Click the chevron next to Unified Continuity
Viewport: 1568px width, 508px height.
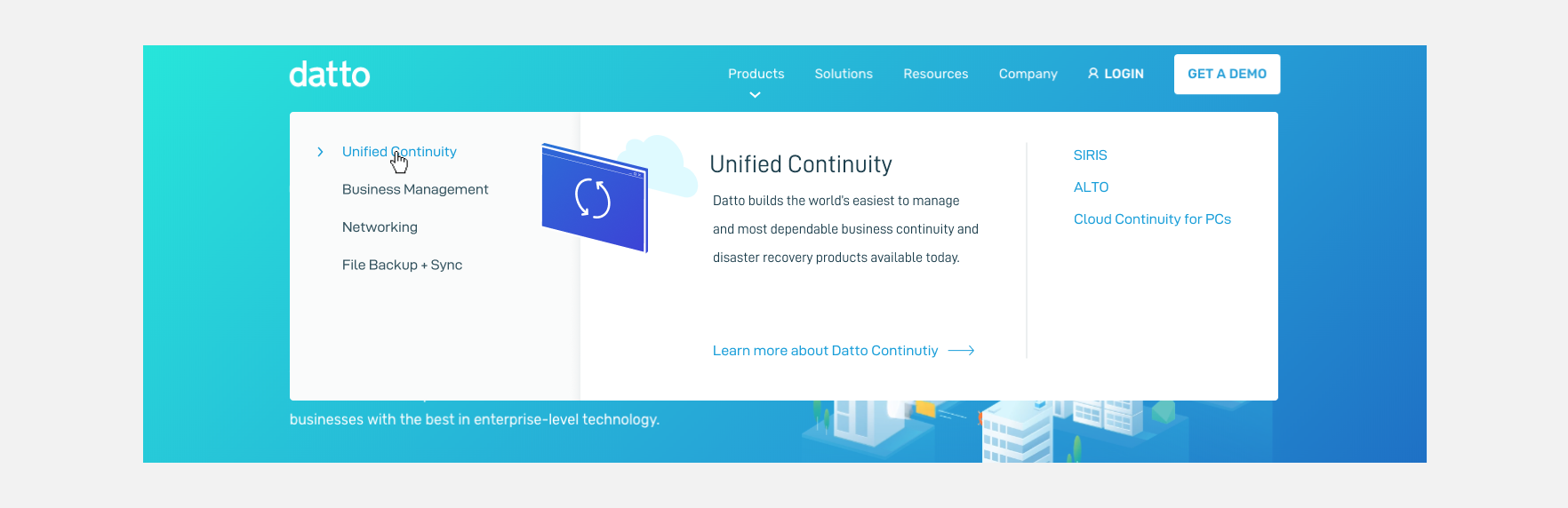320,152
